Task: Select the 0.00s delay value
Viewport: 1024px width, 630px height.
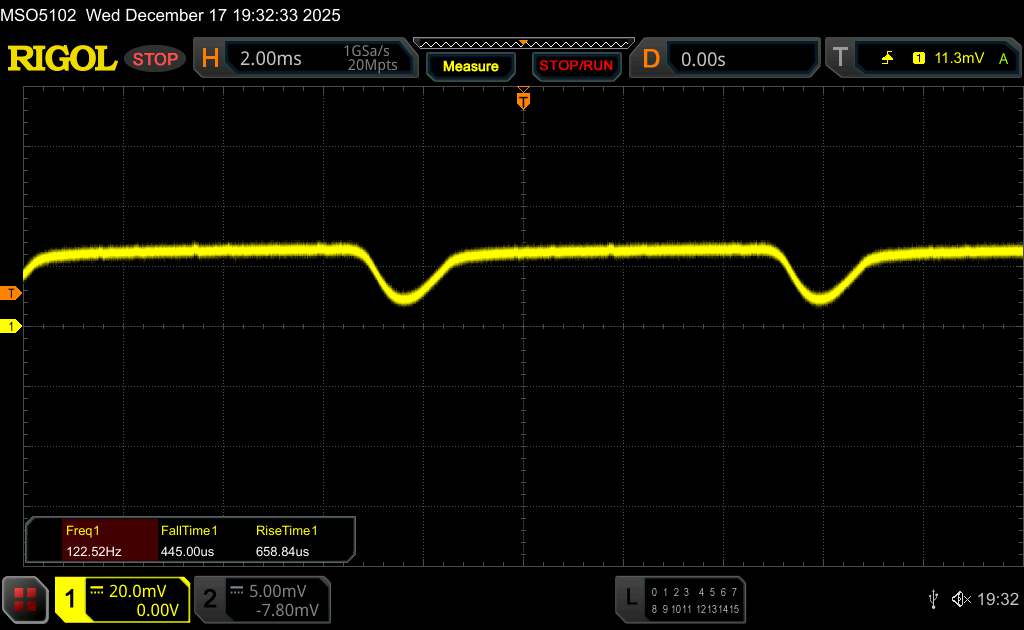Action: point(703,59)
